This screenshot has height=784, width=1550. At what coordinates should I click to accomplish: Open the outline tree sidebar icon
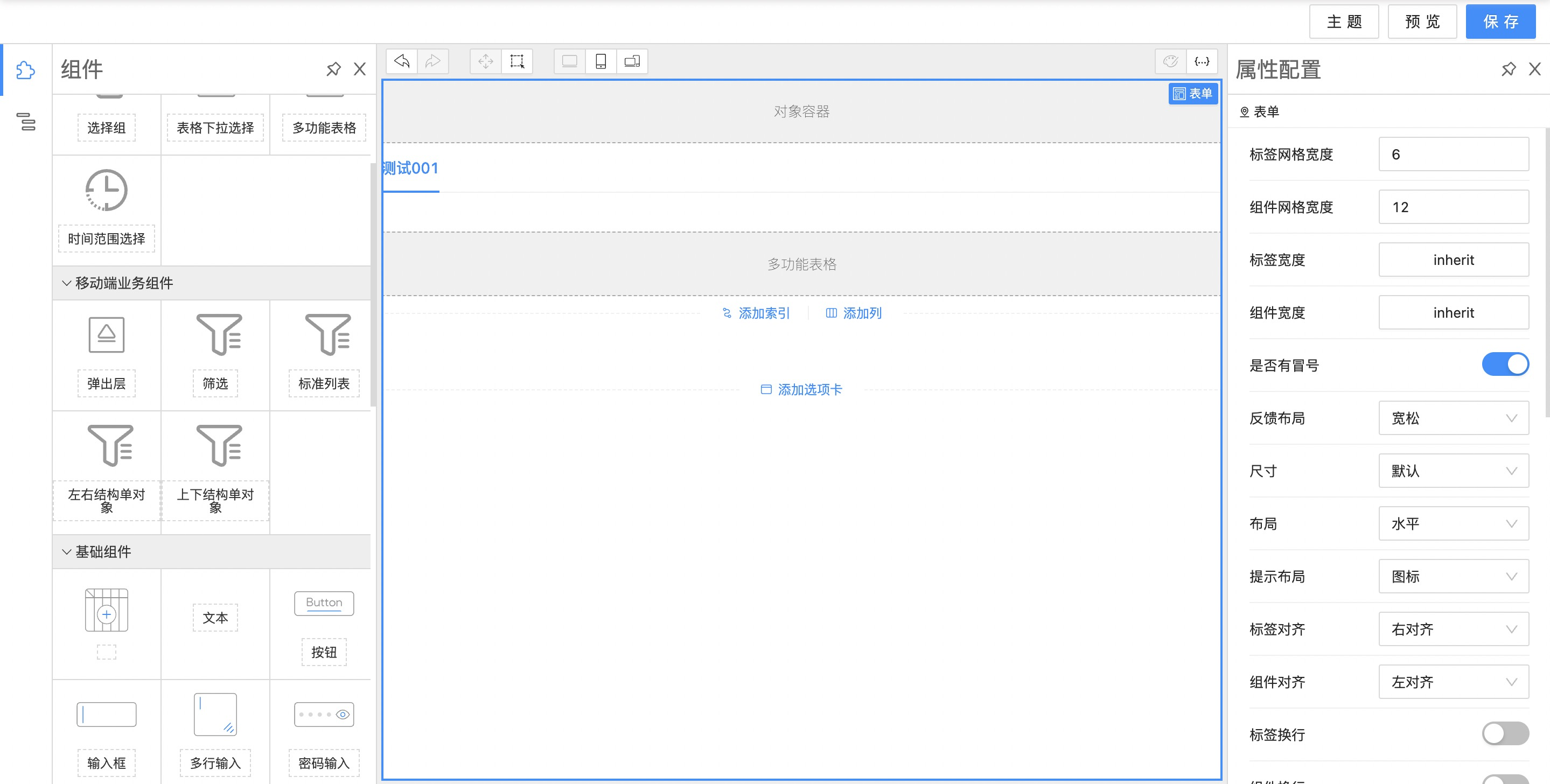pos(25,122)
